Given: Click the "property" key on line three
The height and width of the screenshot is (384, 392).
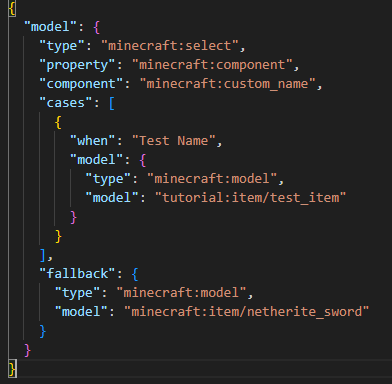Looking at the screenshot, I should pos(78,65).
